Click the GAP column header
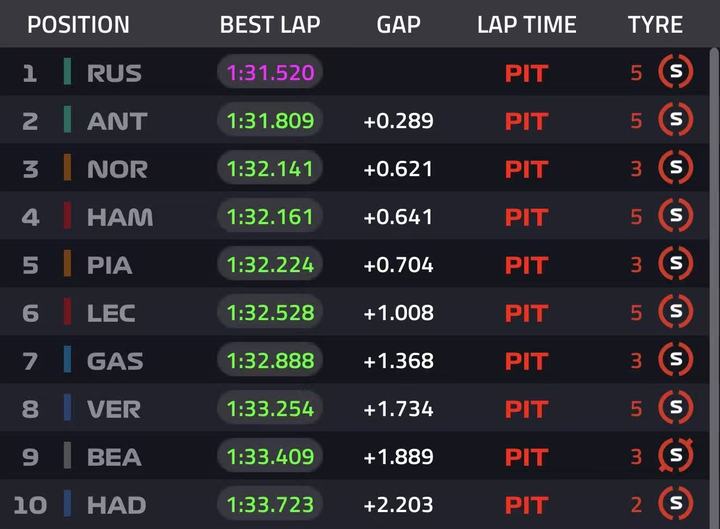The height and width of the screenshot is (529, 720). point(398,25)
